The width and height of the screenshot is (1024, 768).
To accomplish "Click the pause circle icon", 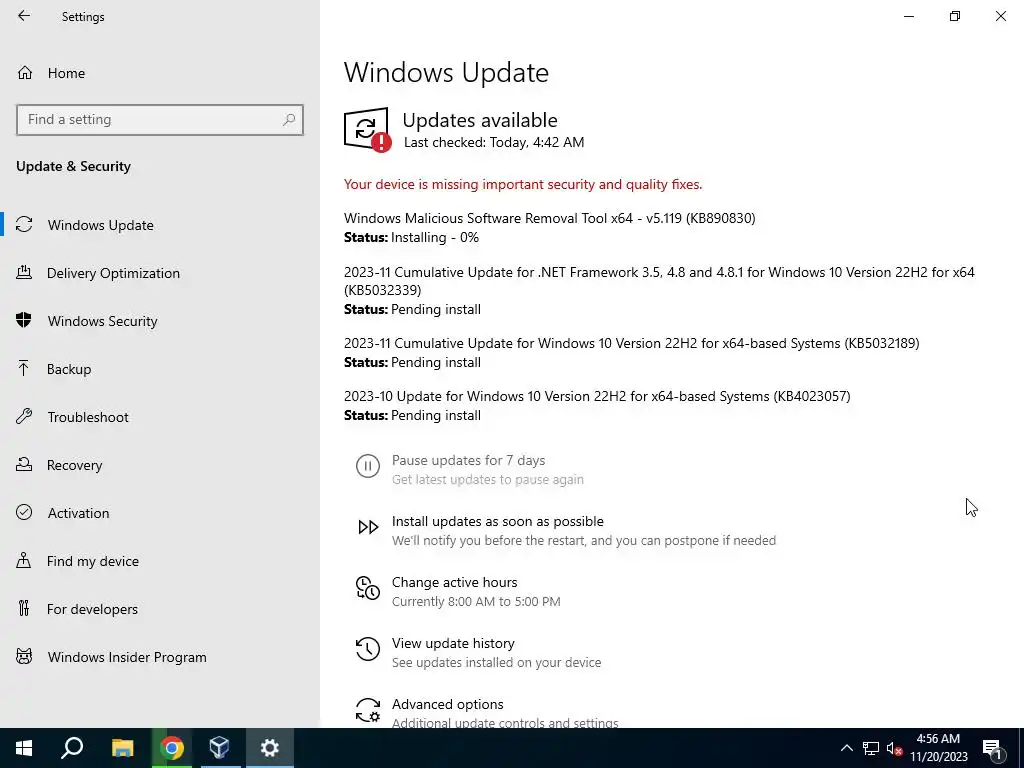I will 368,466.
